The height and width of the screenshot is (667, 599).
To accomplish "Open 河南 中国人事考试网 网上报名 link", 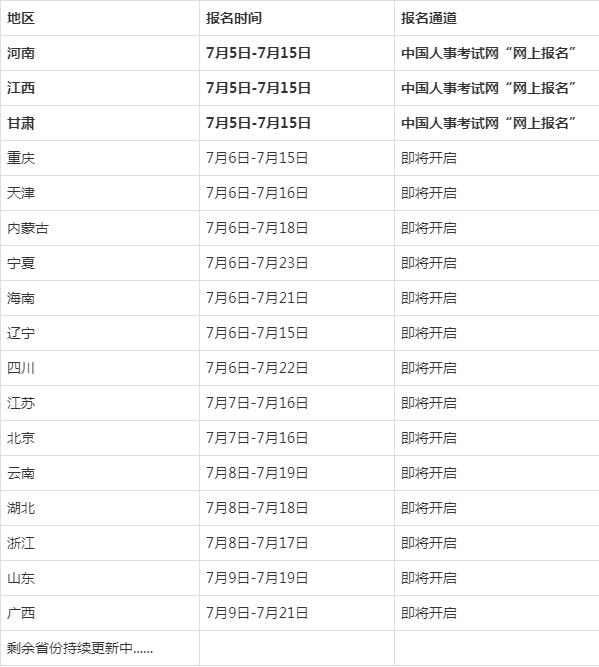I will point(488,53).
